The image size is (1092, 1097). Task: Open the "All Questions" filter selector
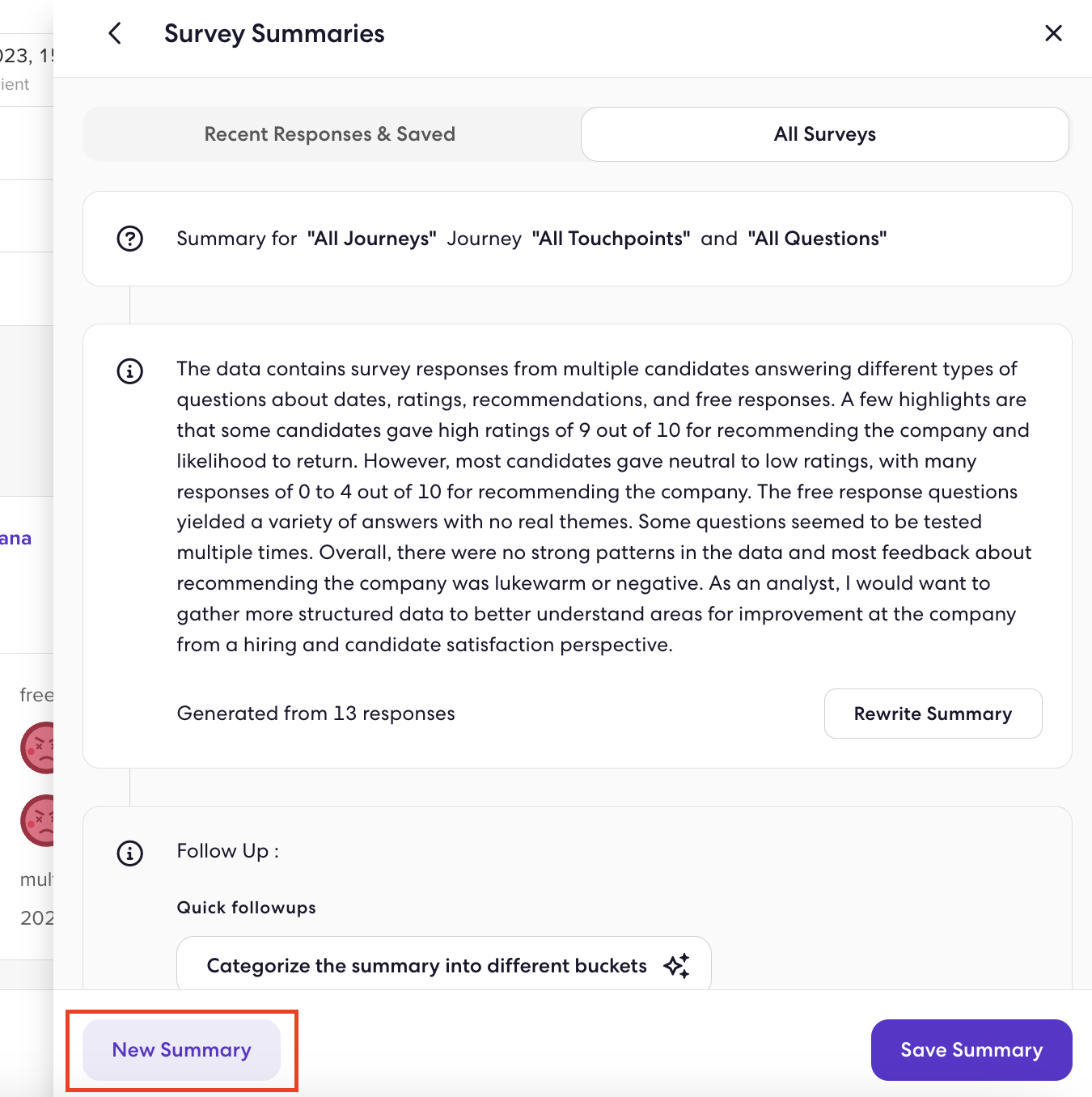pos(817,239)
